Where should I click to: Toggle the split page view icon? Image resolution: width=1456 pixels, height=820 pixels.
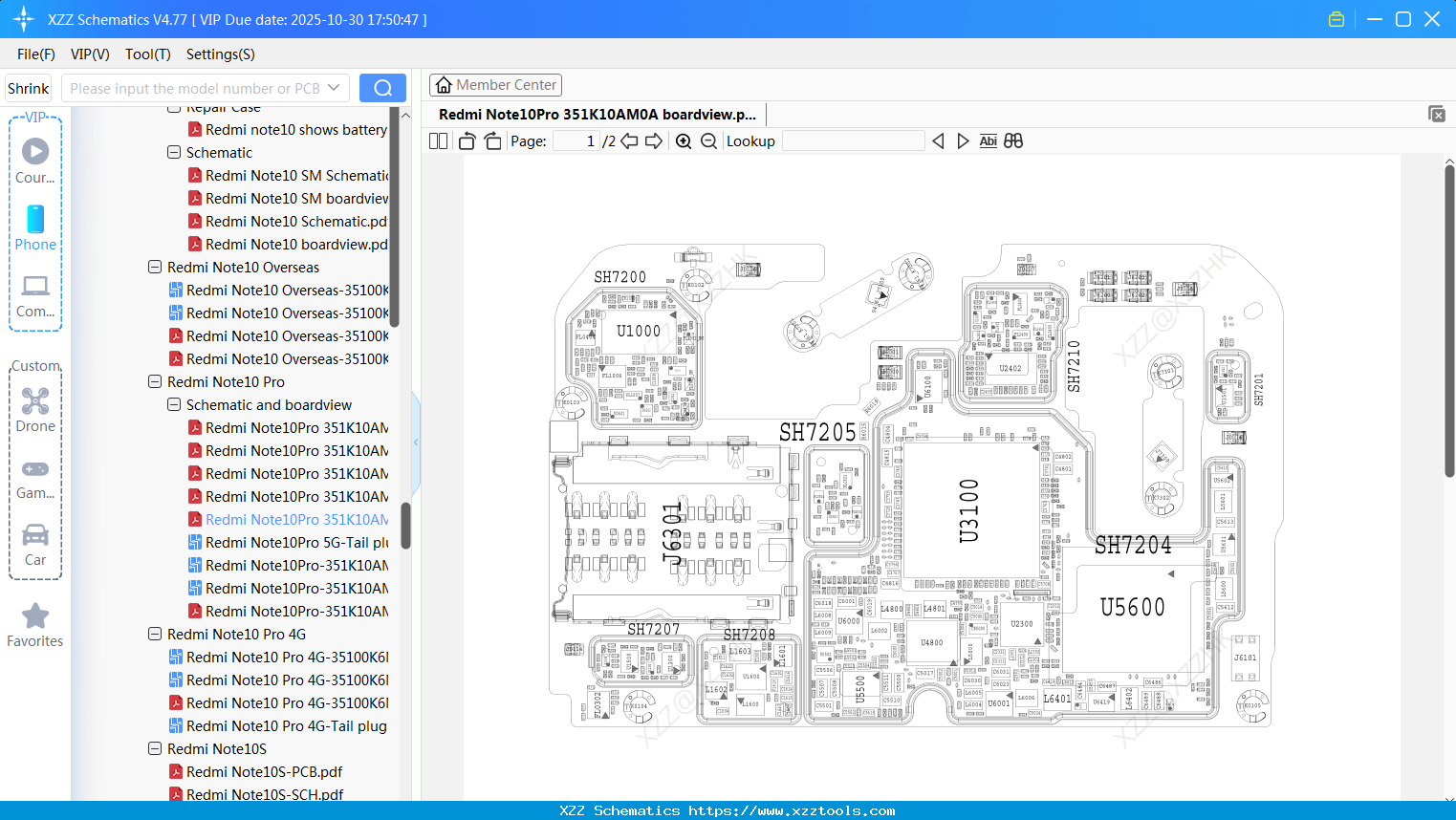click(x=438, y=141)
